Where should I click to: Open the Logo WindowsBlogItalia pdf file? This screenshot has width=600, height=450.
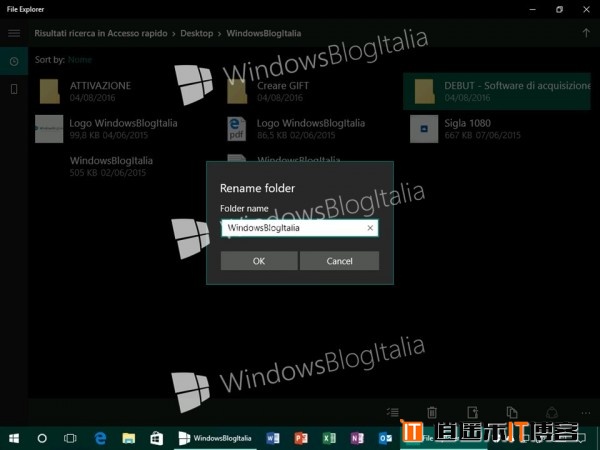295,129
